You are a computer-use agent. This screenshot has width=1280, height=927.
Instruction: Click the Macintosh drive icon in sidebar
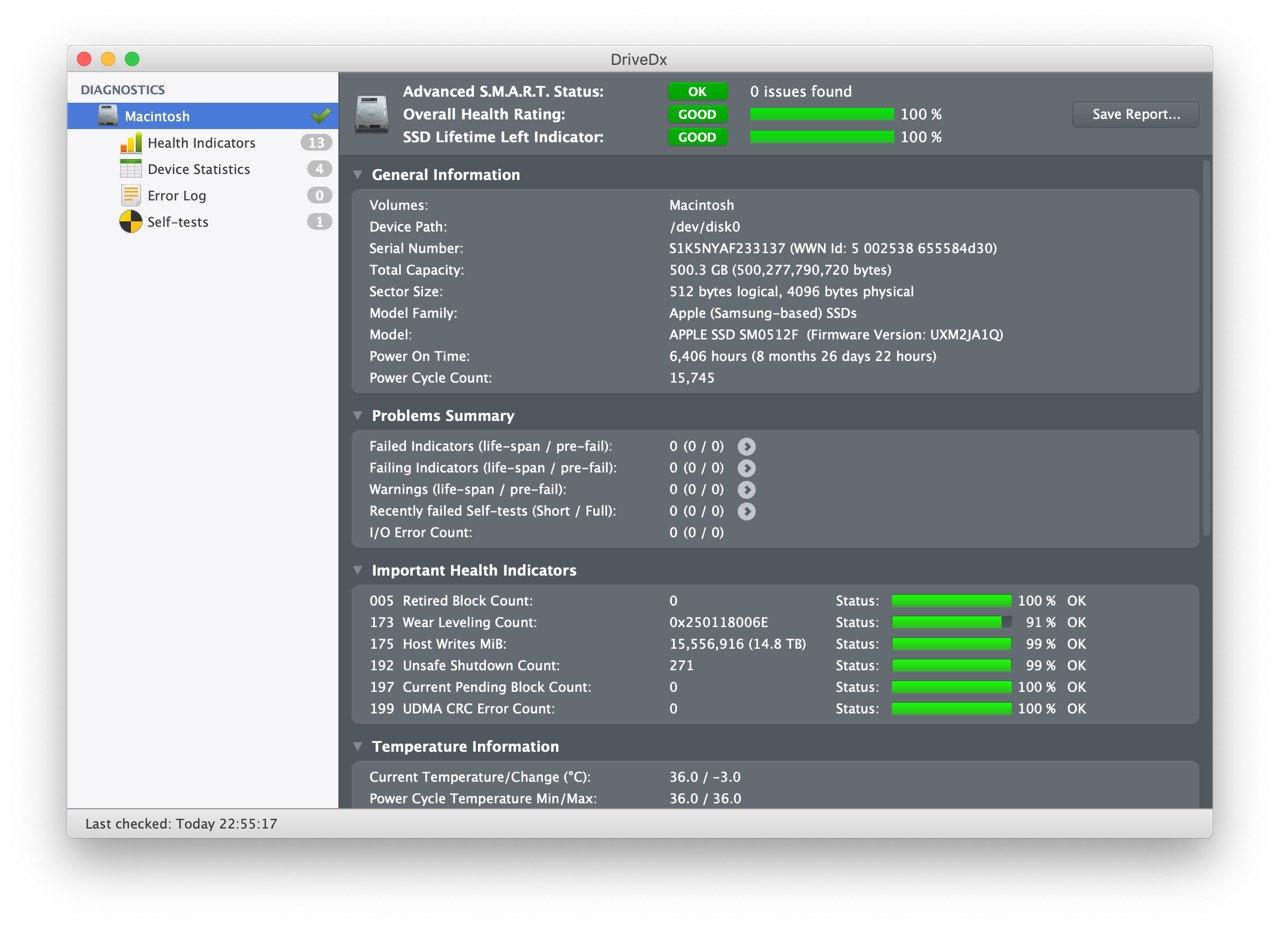(x=108, y=117)
